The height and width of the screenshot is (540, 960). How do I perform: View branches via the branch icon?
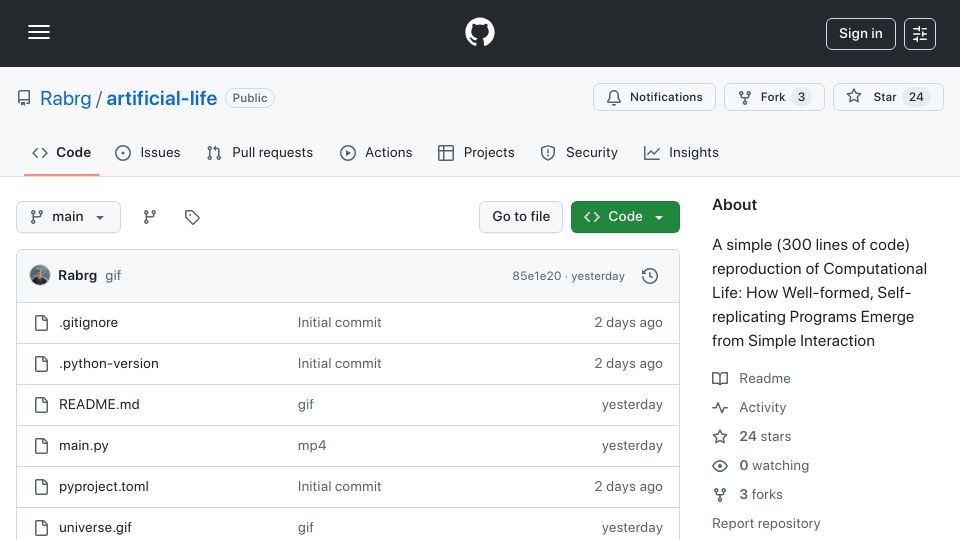pos(149,217)
